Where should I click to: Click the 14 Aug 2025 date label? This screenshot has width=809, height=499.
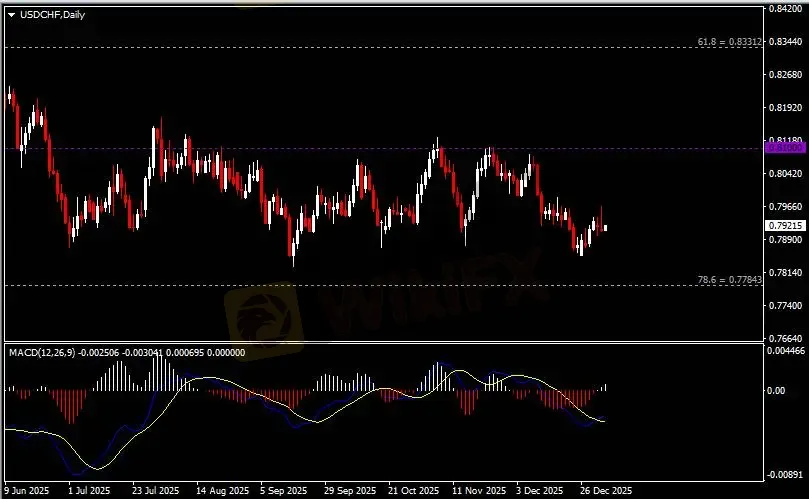click(x=222, y=490)
